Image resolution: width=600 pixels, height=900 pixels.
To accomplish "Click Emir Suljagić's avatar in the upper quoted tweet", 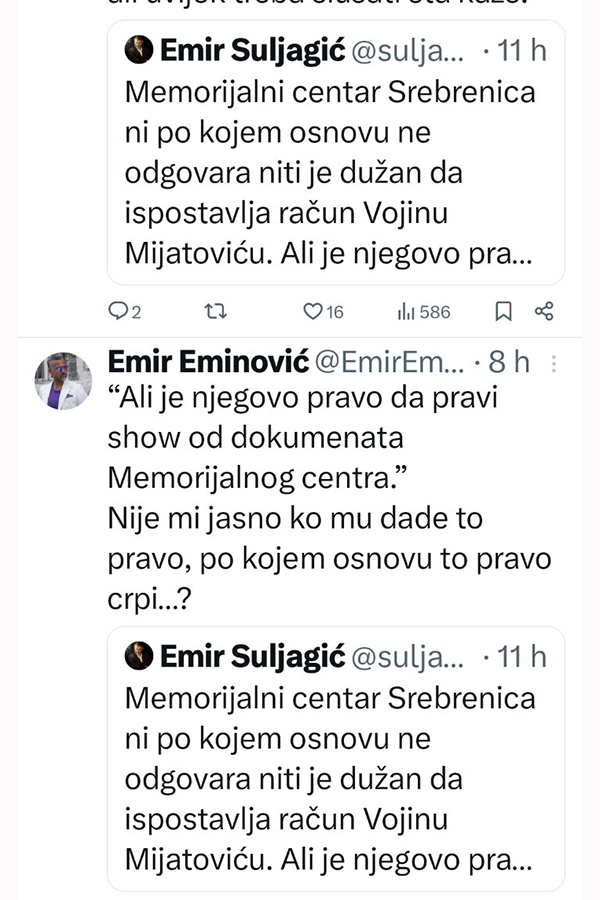I will pyautogui.click(x=139, y=50).
